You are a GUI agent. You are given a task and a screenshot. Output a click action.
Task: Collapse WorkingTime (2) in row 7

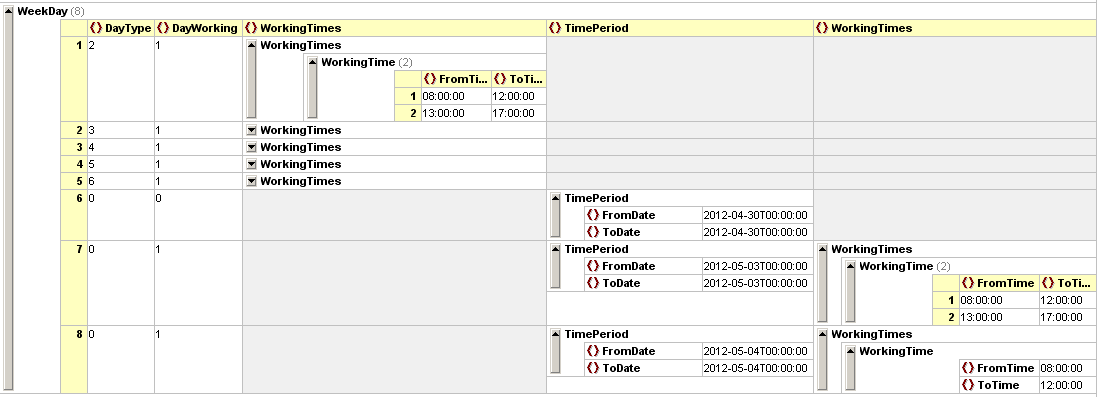[x=850, y=267]
